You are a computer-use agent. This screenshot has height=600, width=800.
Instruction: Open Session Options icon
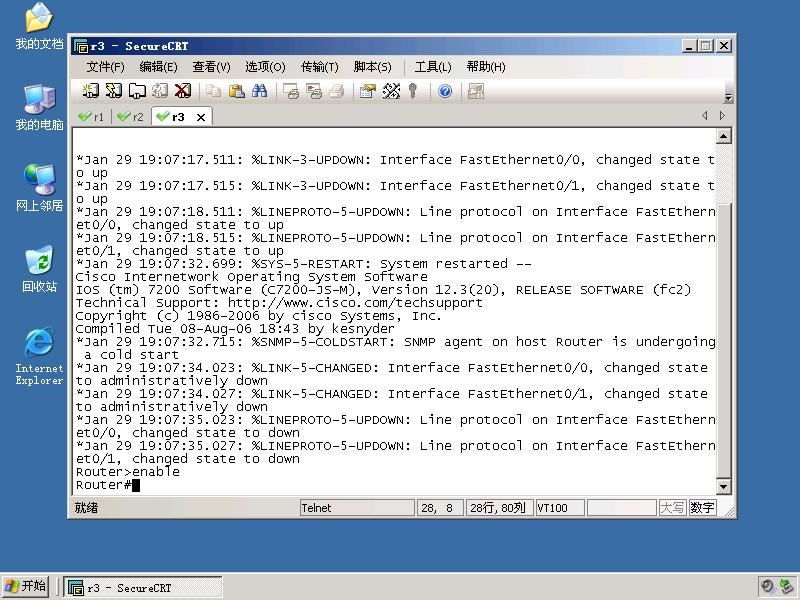pyautogui.click(x=367, y=91)
